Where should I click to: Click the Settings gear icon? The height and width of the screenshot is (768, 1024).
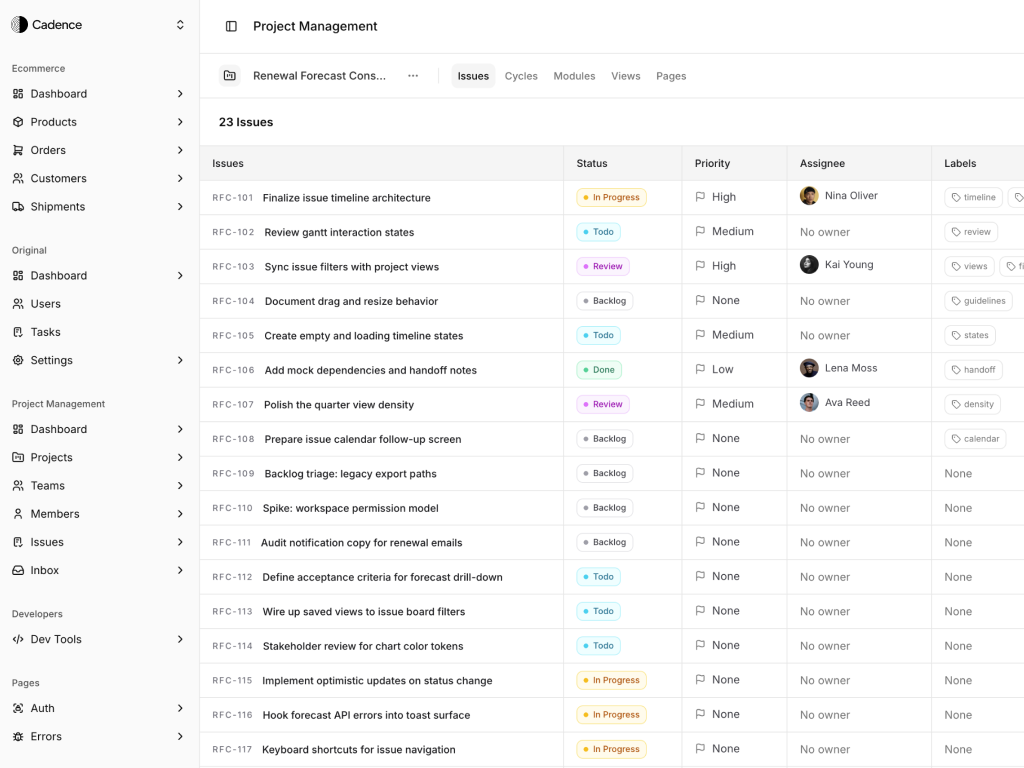(x=18, y=360)
